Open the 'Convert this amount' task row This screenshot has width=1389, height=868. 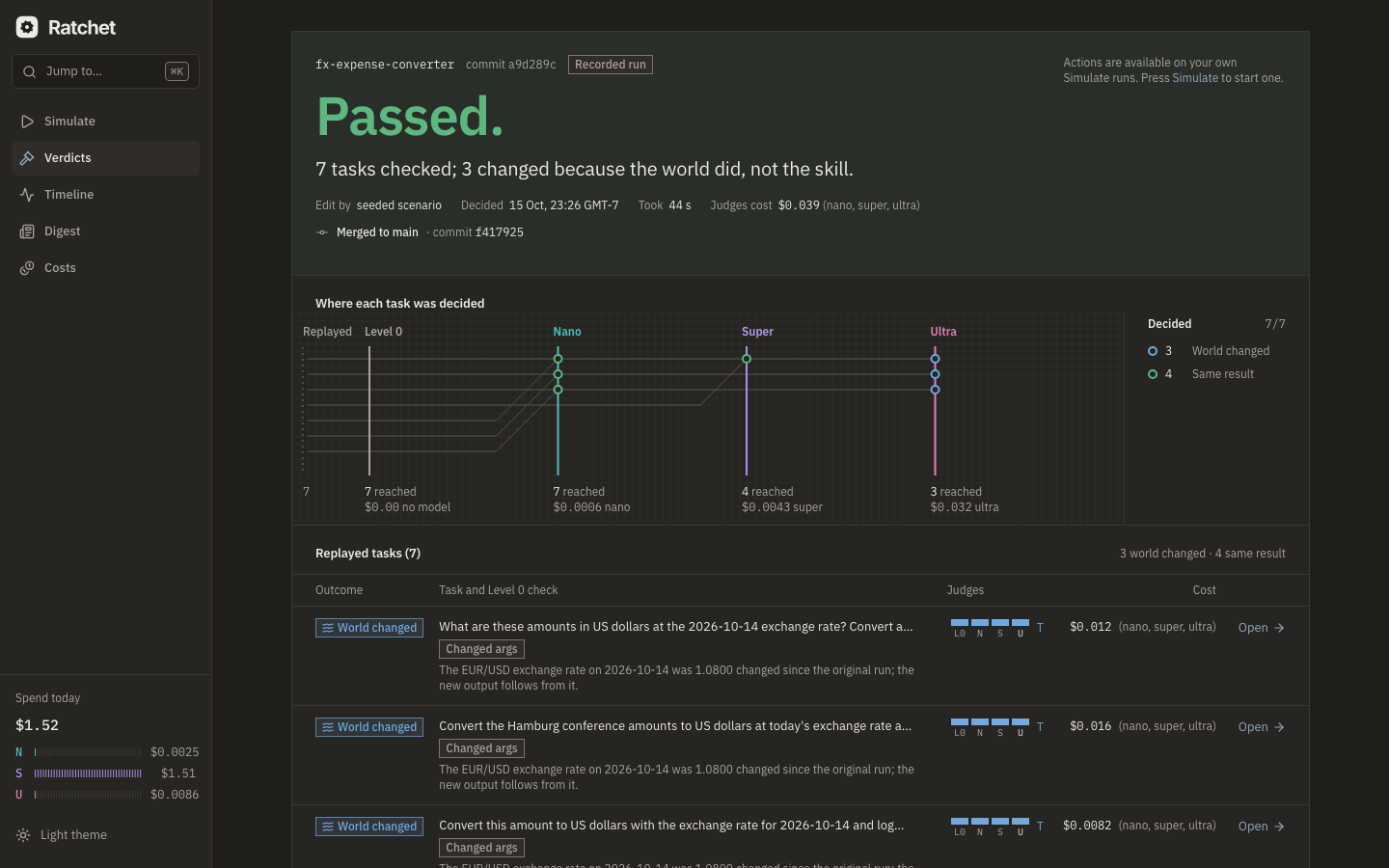click(x=801, y=837)
